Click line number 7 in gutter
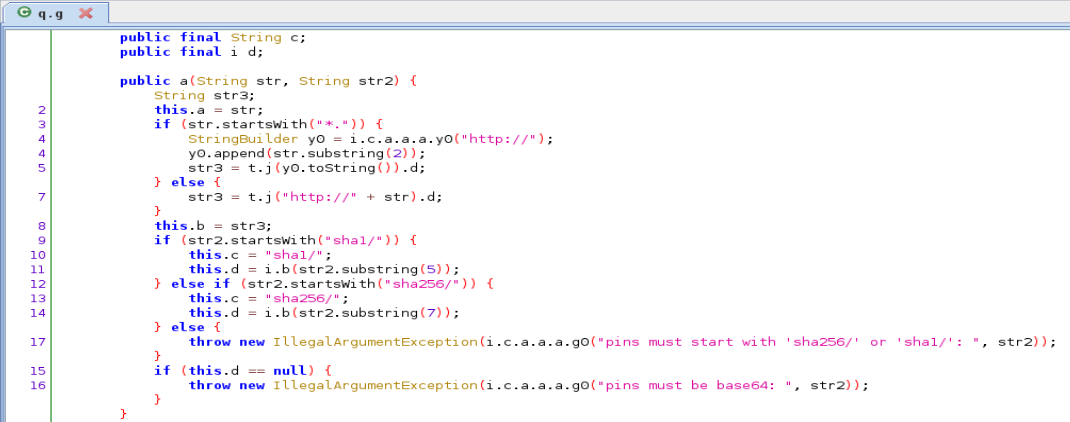The width and height of the screenshot is (1070, 422). pyautogui.click(x=42, y=197)
